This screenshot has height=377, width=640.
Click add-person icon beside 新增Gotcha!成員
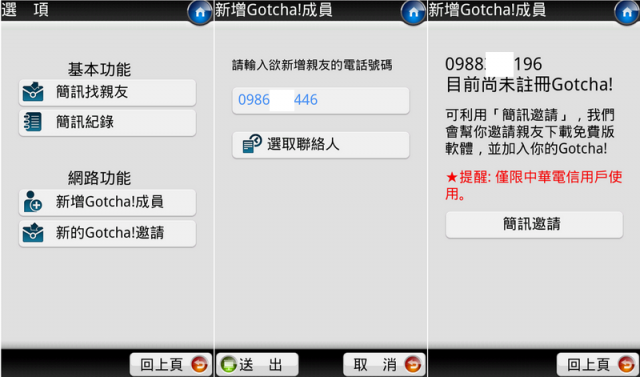(33, 202)
